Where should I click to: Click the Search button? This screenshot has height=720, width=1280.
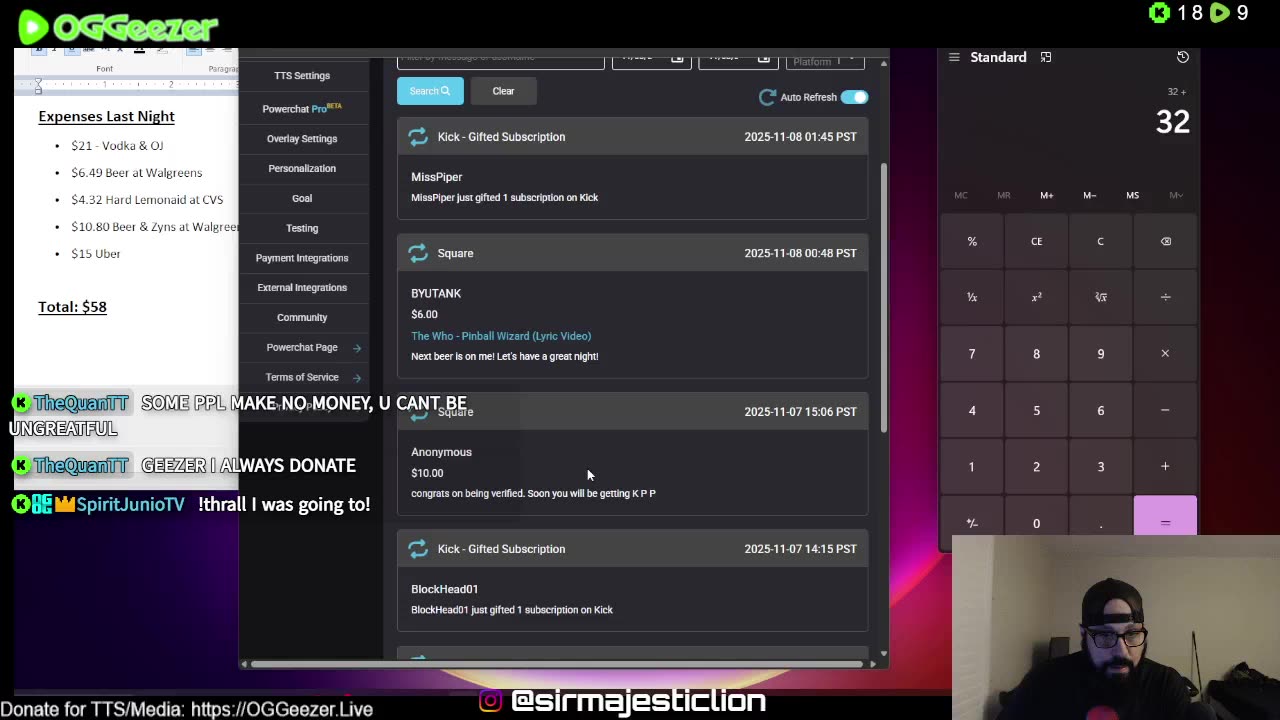coord(430,91)
